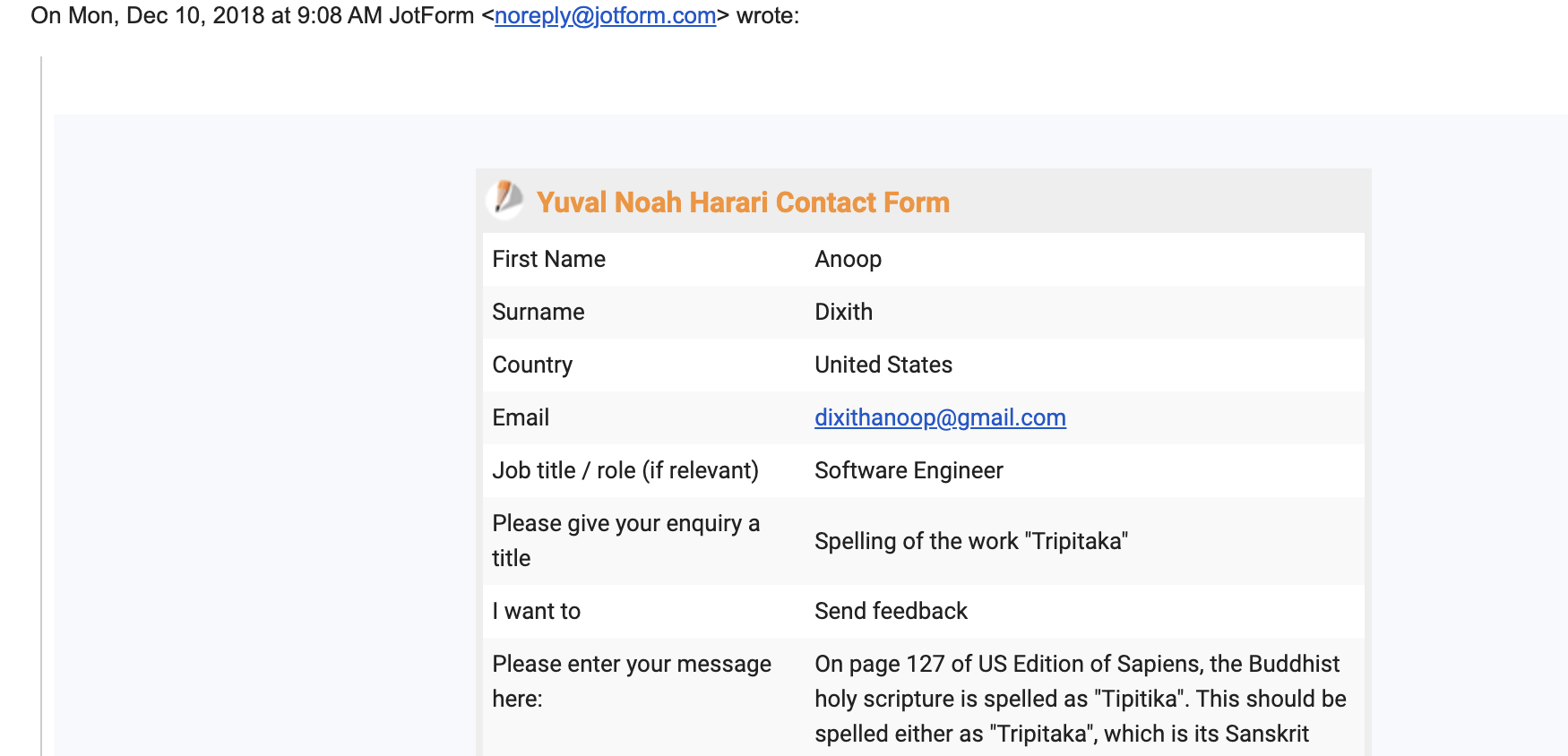Select the Dixith surname value
The height and width of the screenshot is (756, 1568).
pyautogui.click(x=843, y=312)
